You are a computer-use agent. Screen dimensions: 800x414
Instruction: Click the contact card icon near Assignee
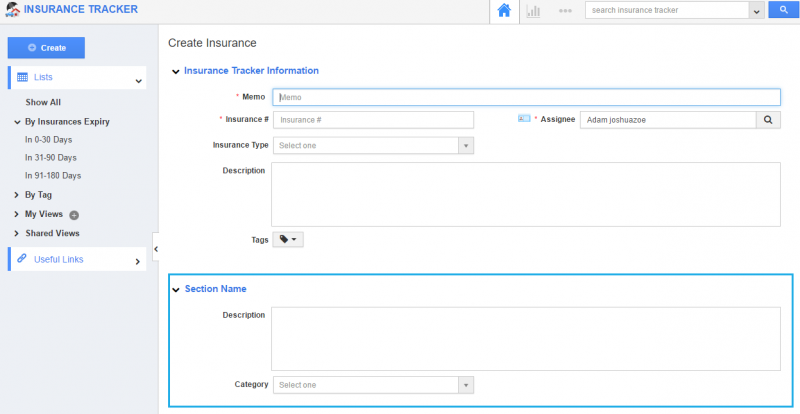pos(524,119)
